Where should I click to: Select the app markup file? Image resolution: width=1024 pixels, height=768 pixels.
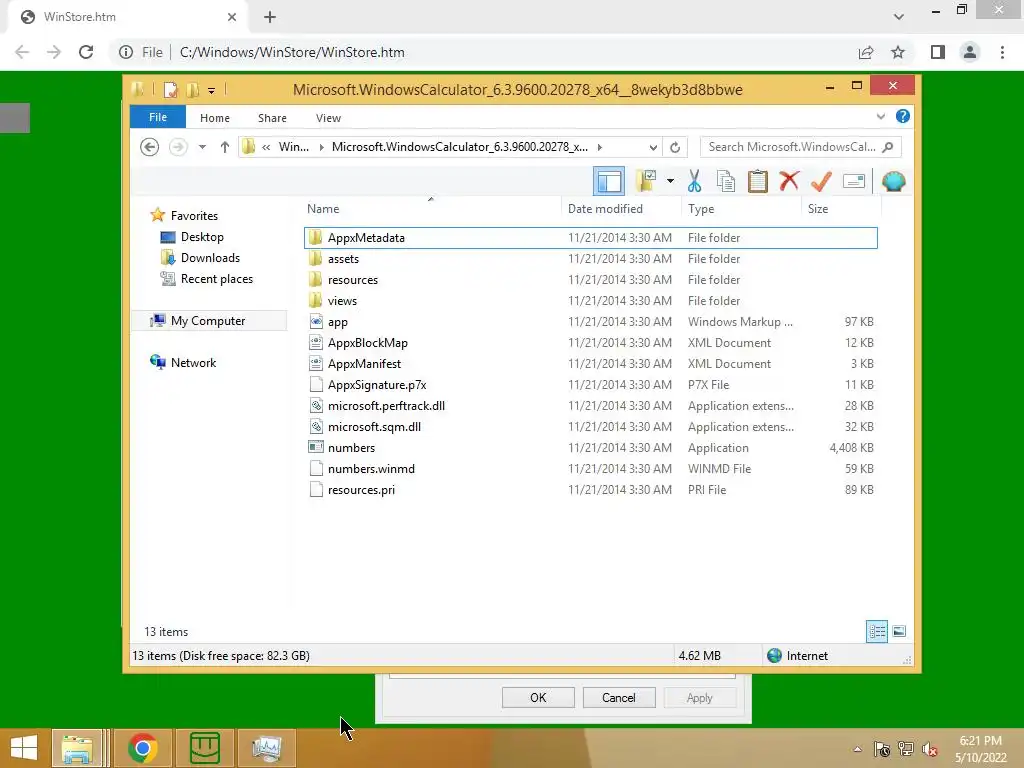coord(590,321)
